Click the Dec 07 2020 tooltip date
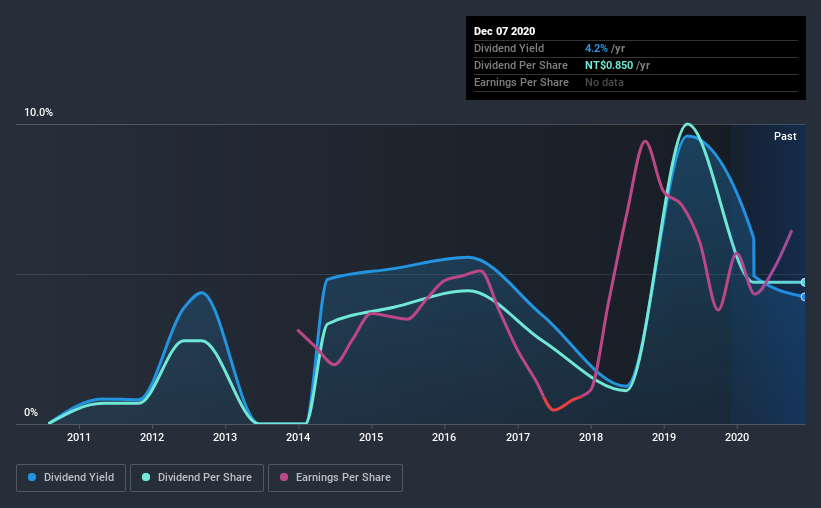821x508 pixels. (504, 31)
